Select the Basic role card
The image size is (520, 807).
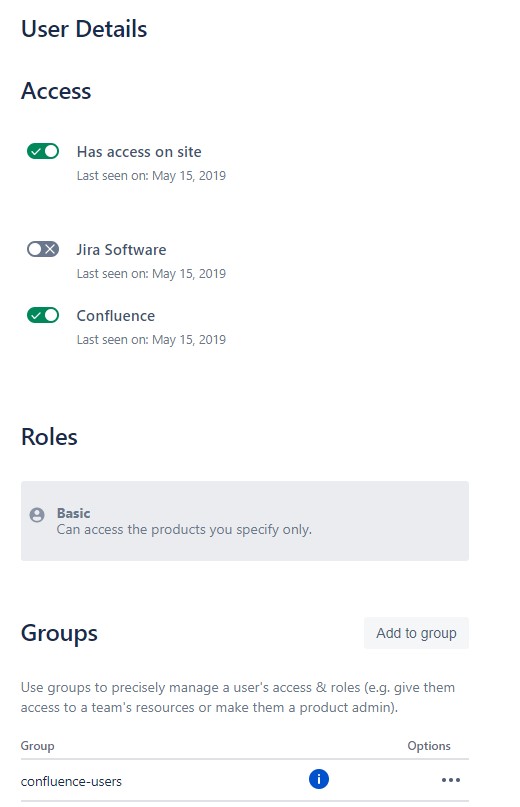point(245,521)
